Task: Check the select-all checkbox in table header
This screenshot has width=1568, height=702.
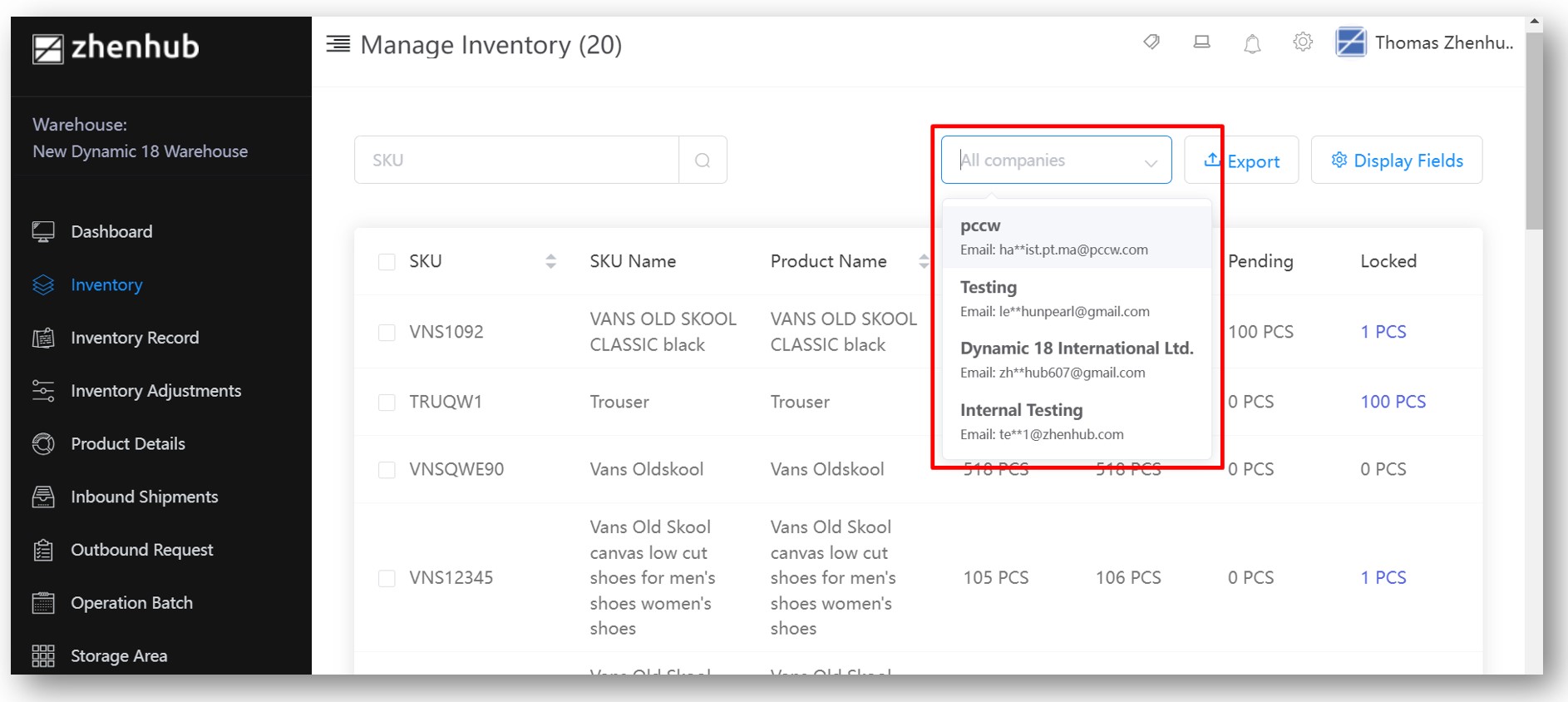Action: pos(387,262)
